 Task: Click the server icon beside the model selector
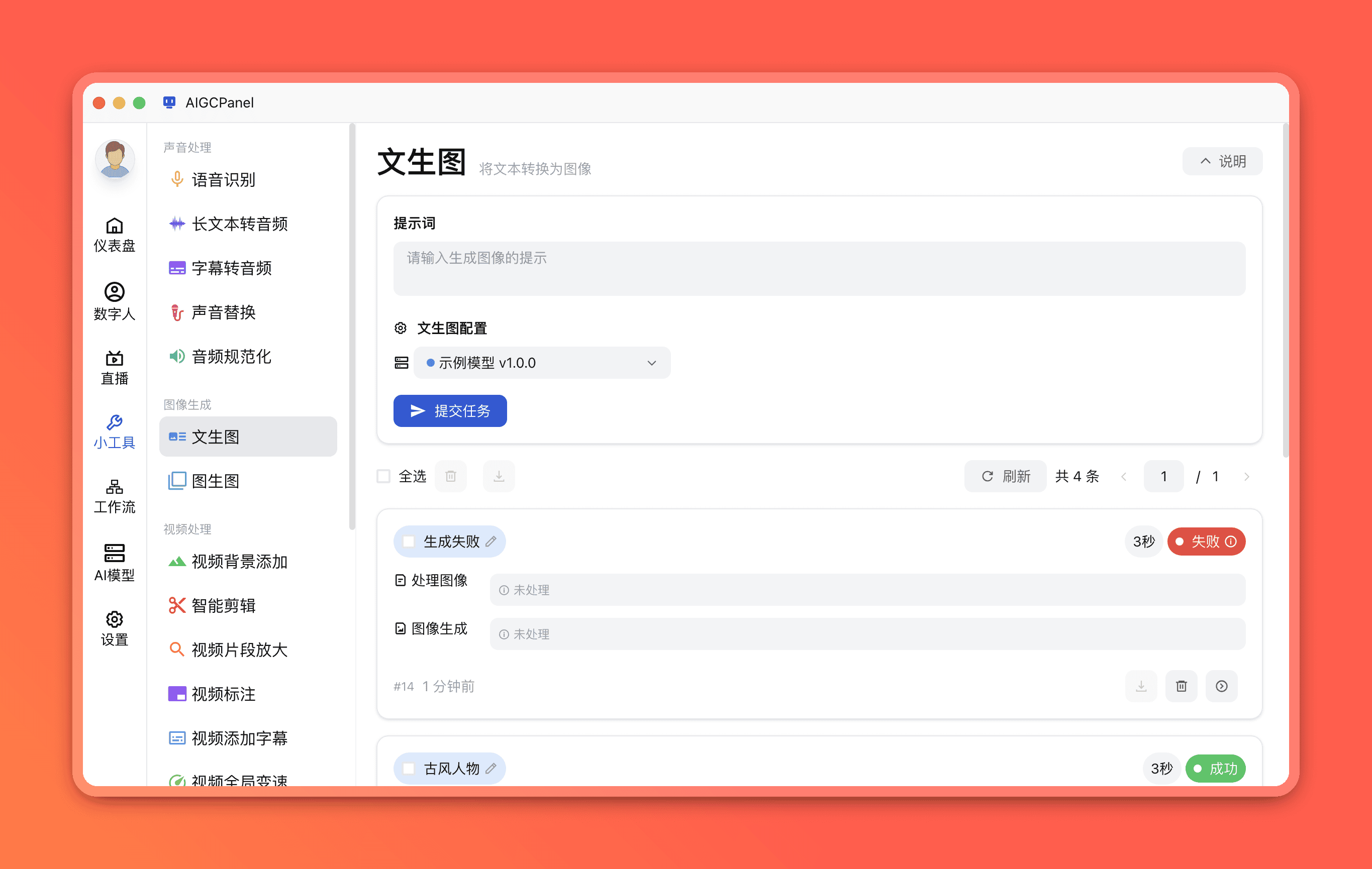coord(401,363)
